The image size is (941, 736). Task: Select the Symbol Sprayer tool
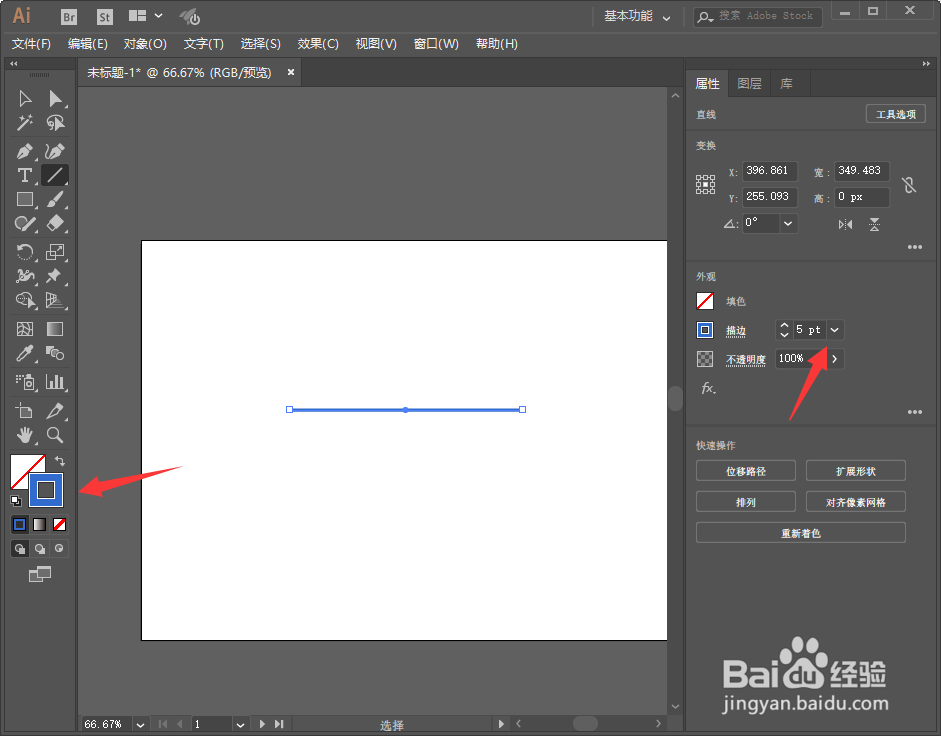[25, 382]
